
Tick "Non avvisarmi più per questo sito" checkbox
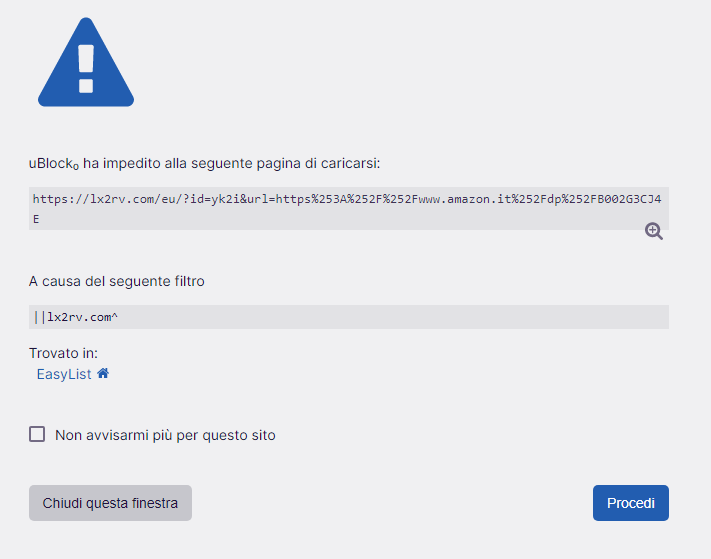[37, 434]
